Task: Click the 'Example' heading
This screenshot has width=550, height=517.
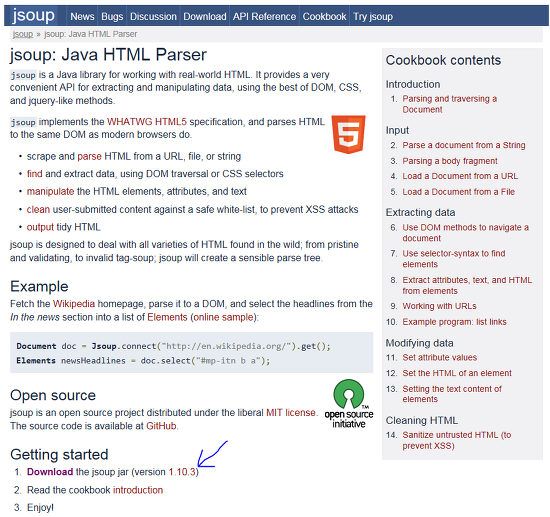Action: (39, 287)
